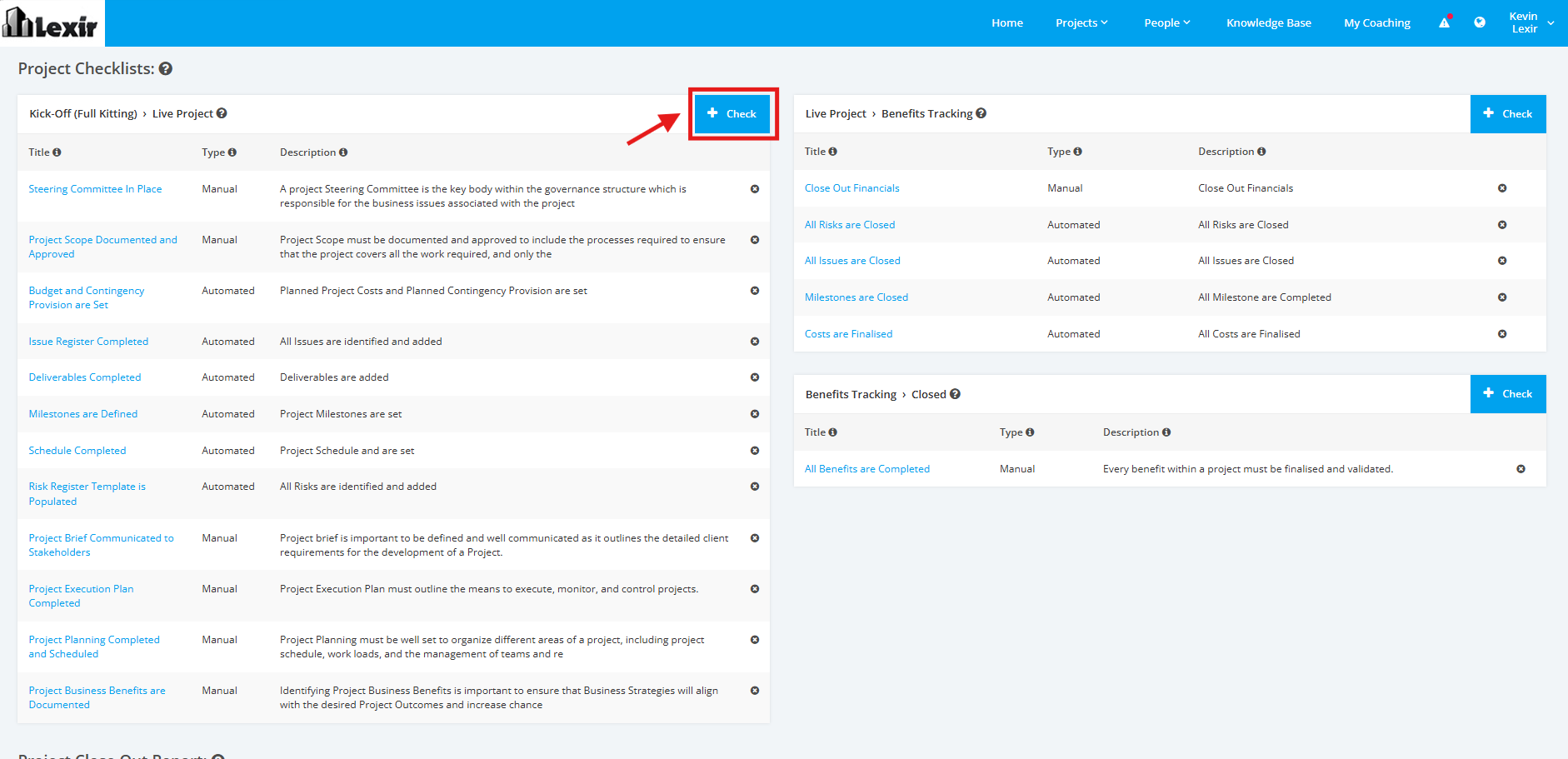Remove the Steering Committee In Place check
Image resolution: width=1568 pixels, height=759 pixels.
click(x=755, y=189)
